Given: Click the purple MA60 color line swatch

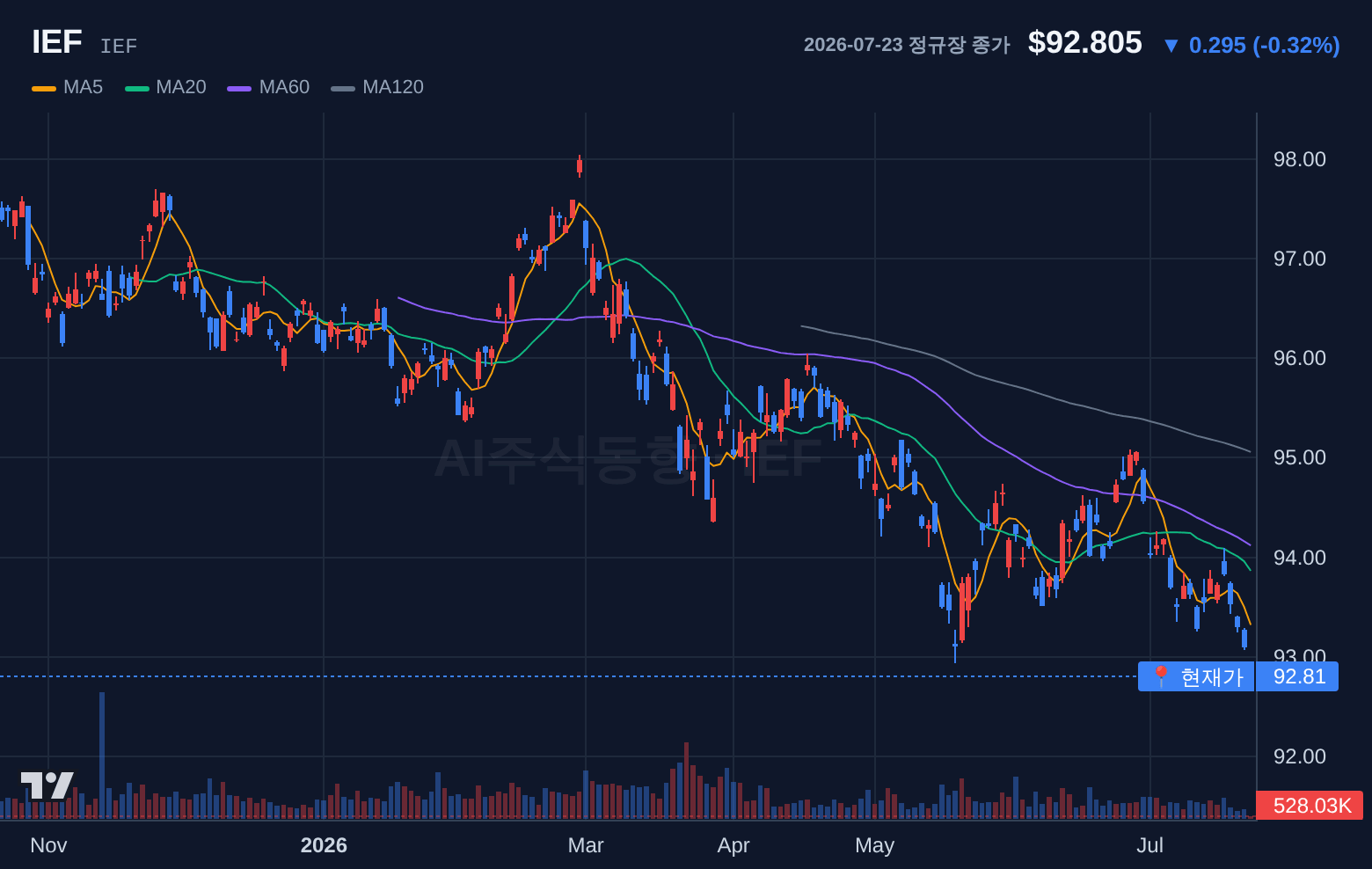Looking at the screenshot, I should pyautogui.click(x=239, y=88).
